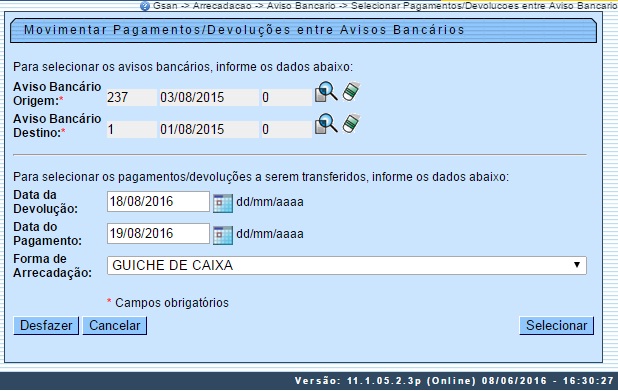Click the help icon beside Gsan breadcrumb
The height and width of the screenshot is (391, 618).
point(145,6)
